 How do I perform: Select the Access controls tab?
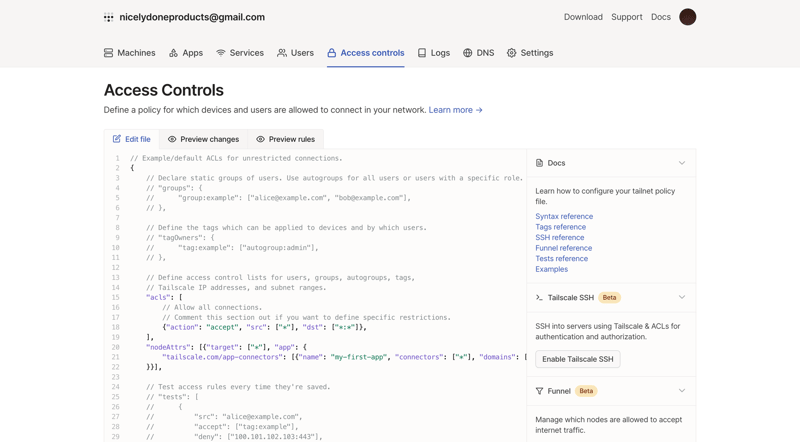point(366,53)
